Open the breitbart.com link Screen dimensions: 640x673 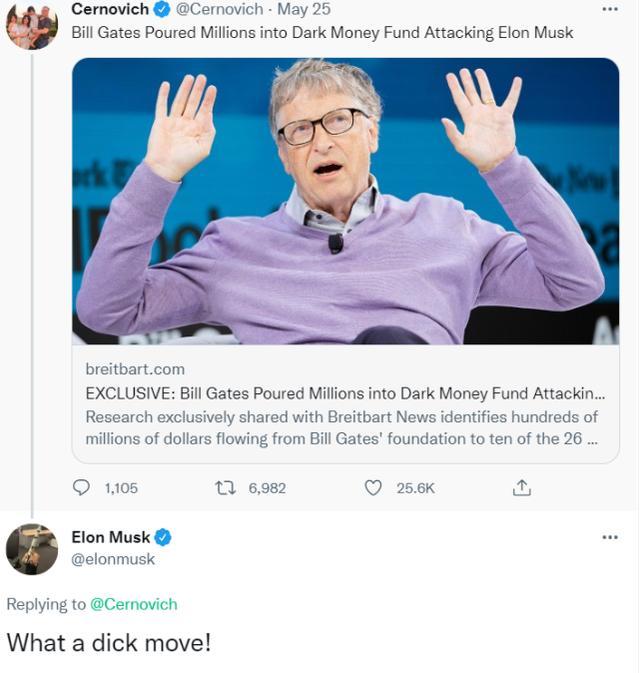[x=135, y=369]
